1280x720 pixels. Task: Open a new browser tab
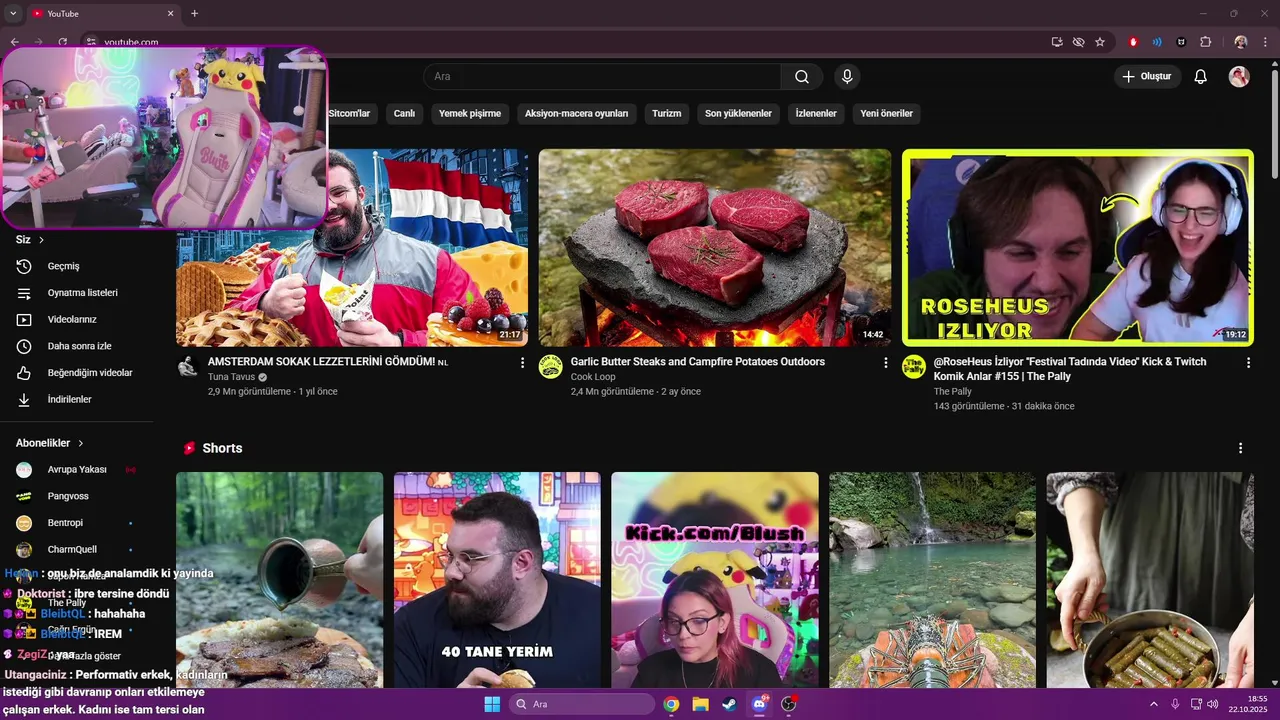(194, 14)
